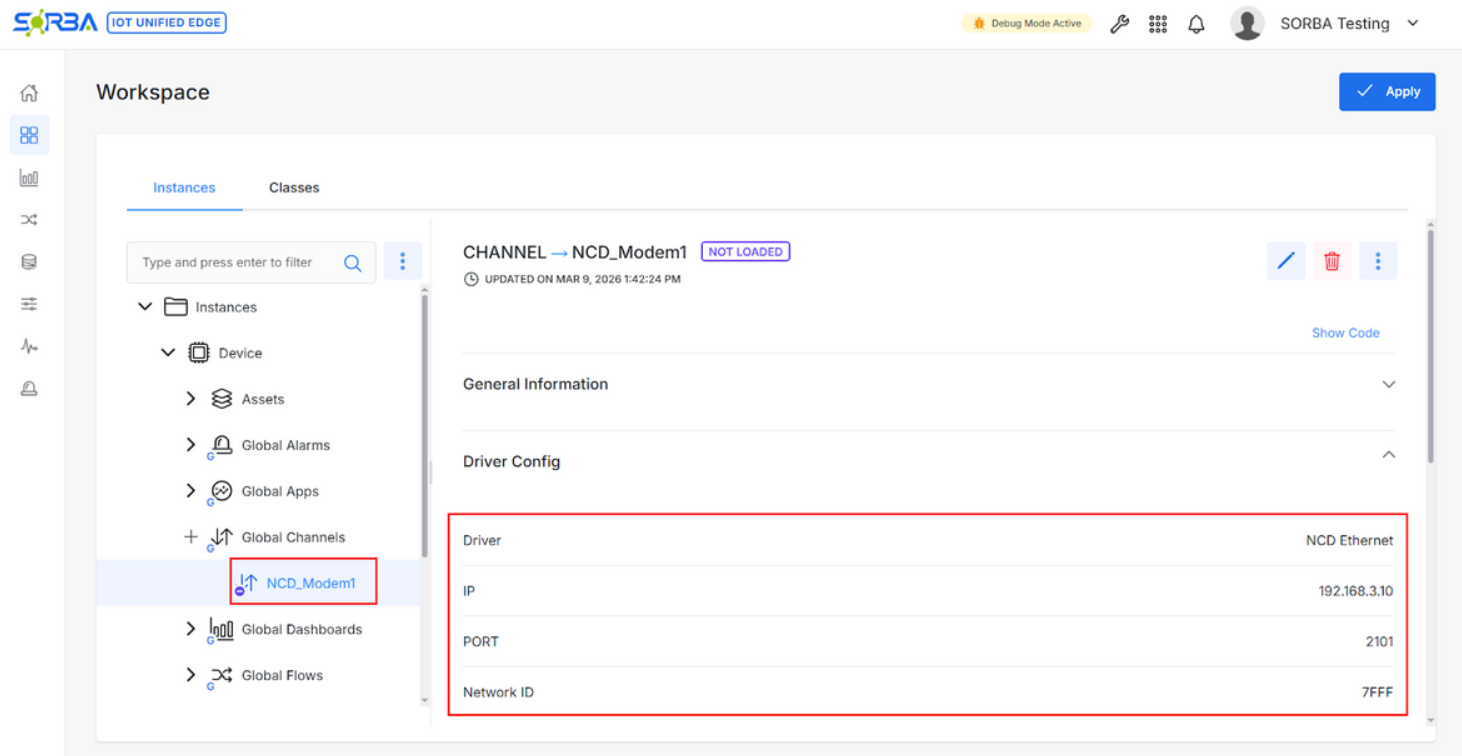Collapse the Driver Config section

1388,455
